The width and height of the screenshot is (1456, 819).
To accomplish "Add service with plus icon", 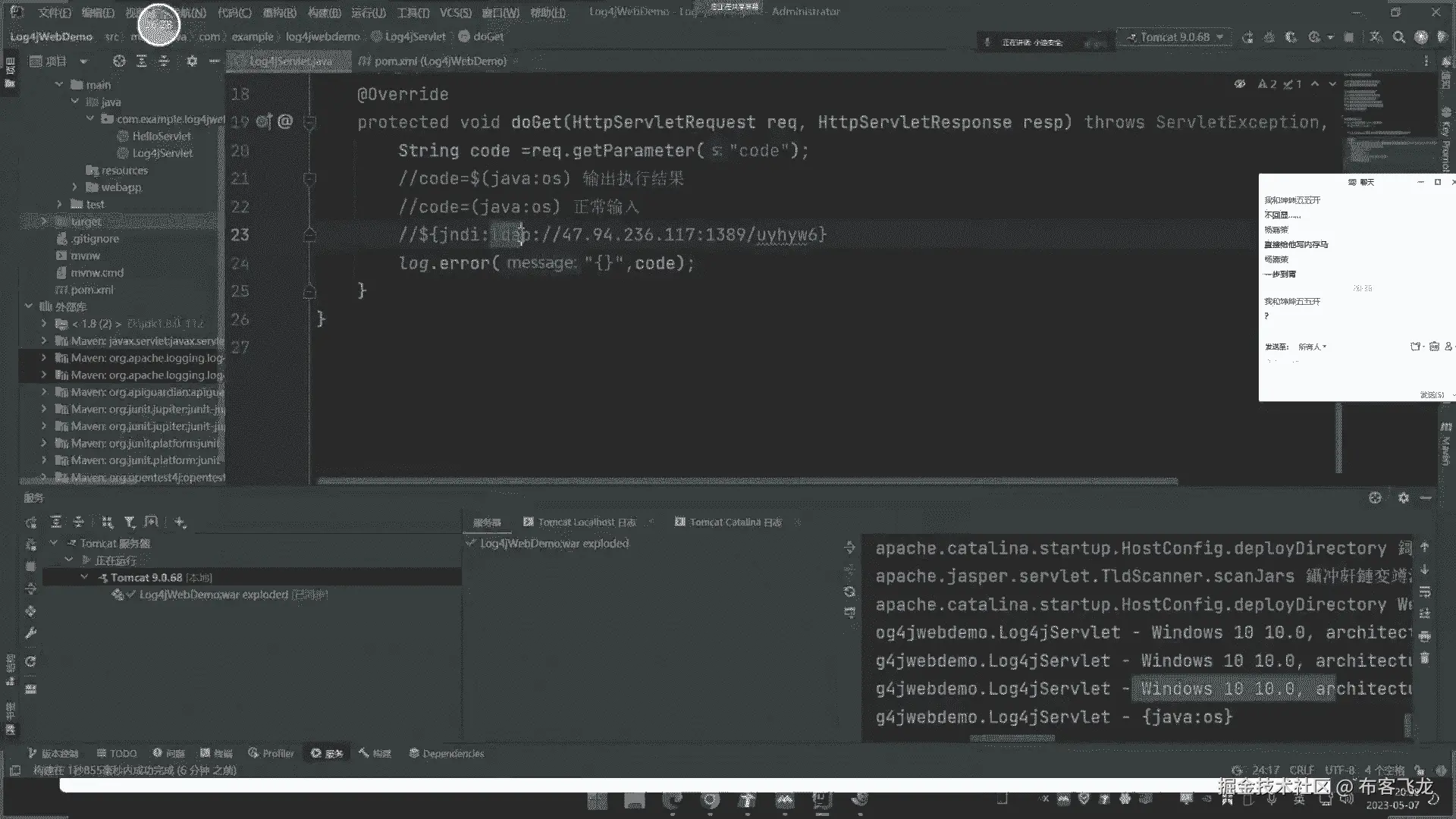I will click(180, 522).
